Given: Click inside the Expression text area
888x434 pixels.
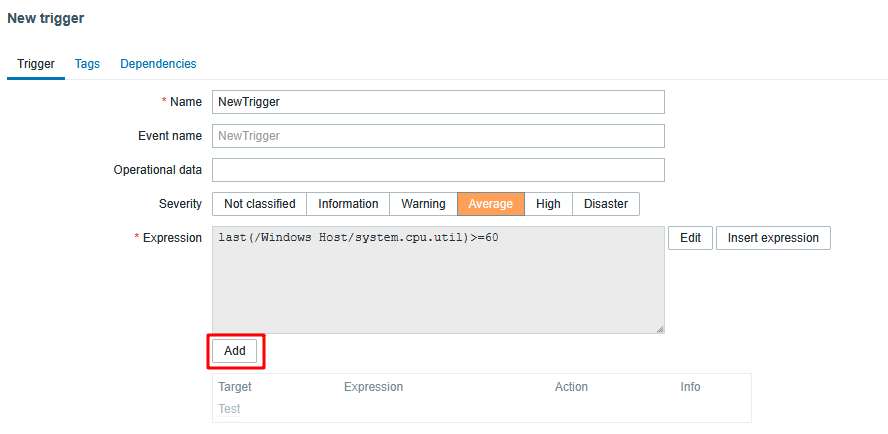Looking at the screenshot, I should [x=438, y=280].
